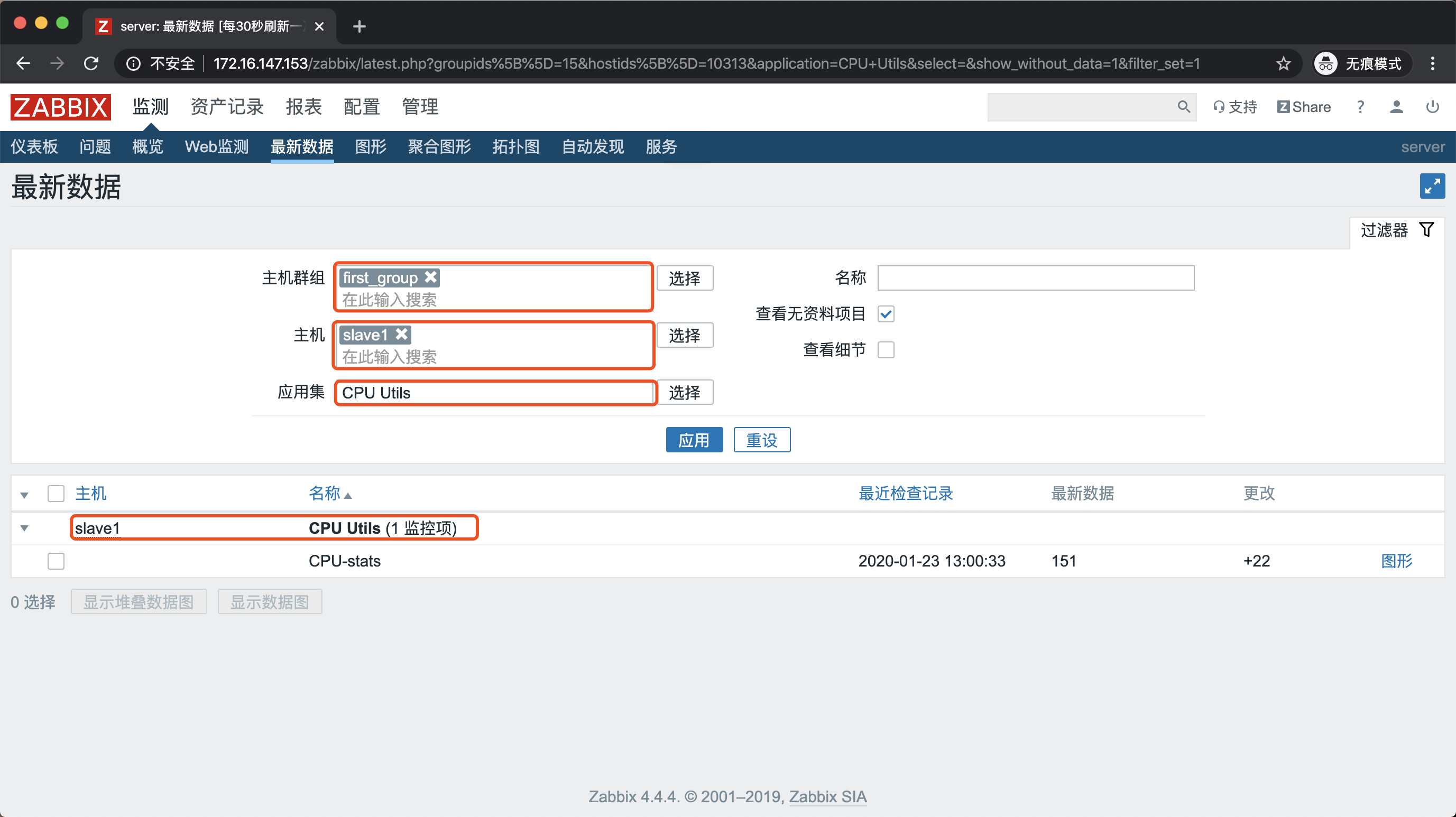
Task: Collapse the slave1 CPU Utils group
Action: 24,528
